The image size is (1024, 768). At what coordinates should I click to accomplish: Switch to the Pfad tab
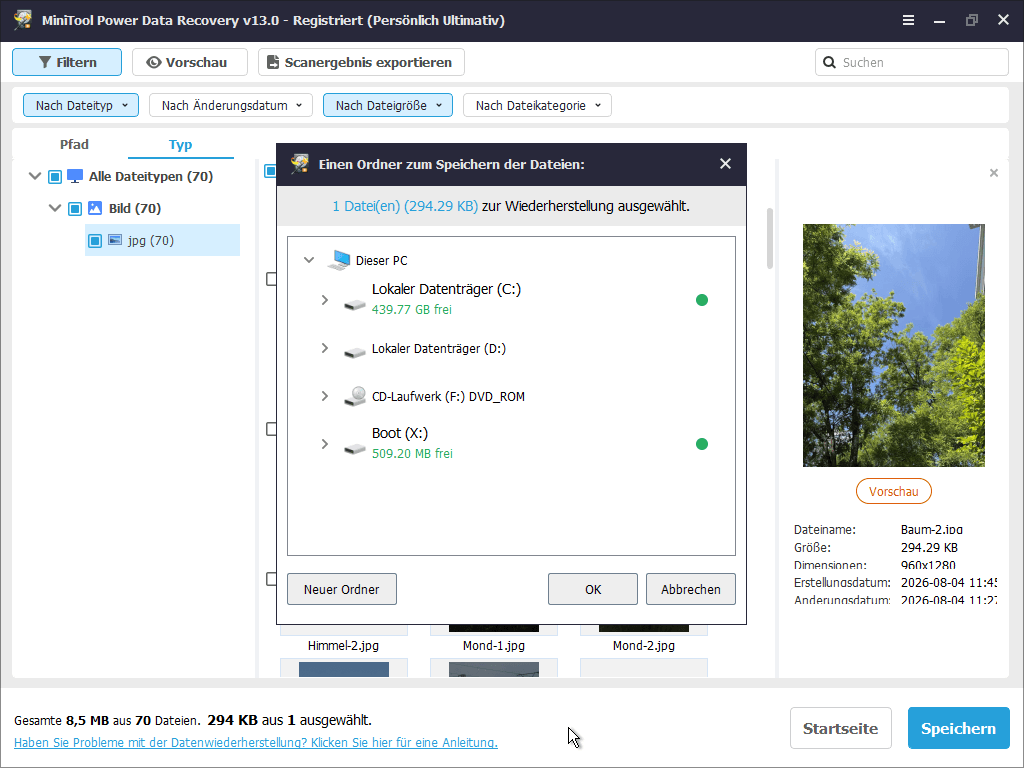click(x=74, y=144)
